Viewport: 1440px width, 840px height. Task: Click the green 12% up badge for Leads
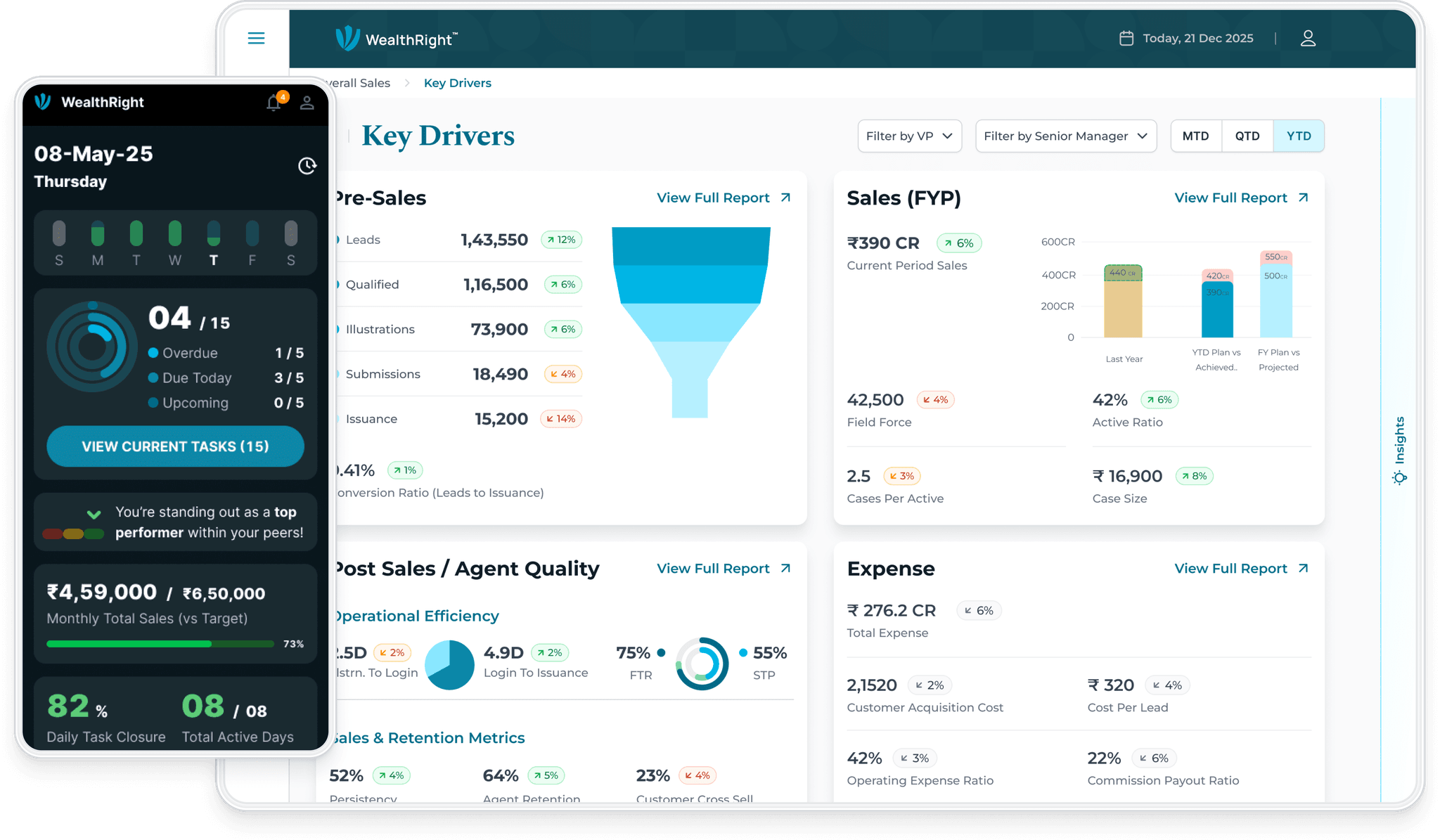click(561, 240)
